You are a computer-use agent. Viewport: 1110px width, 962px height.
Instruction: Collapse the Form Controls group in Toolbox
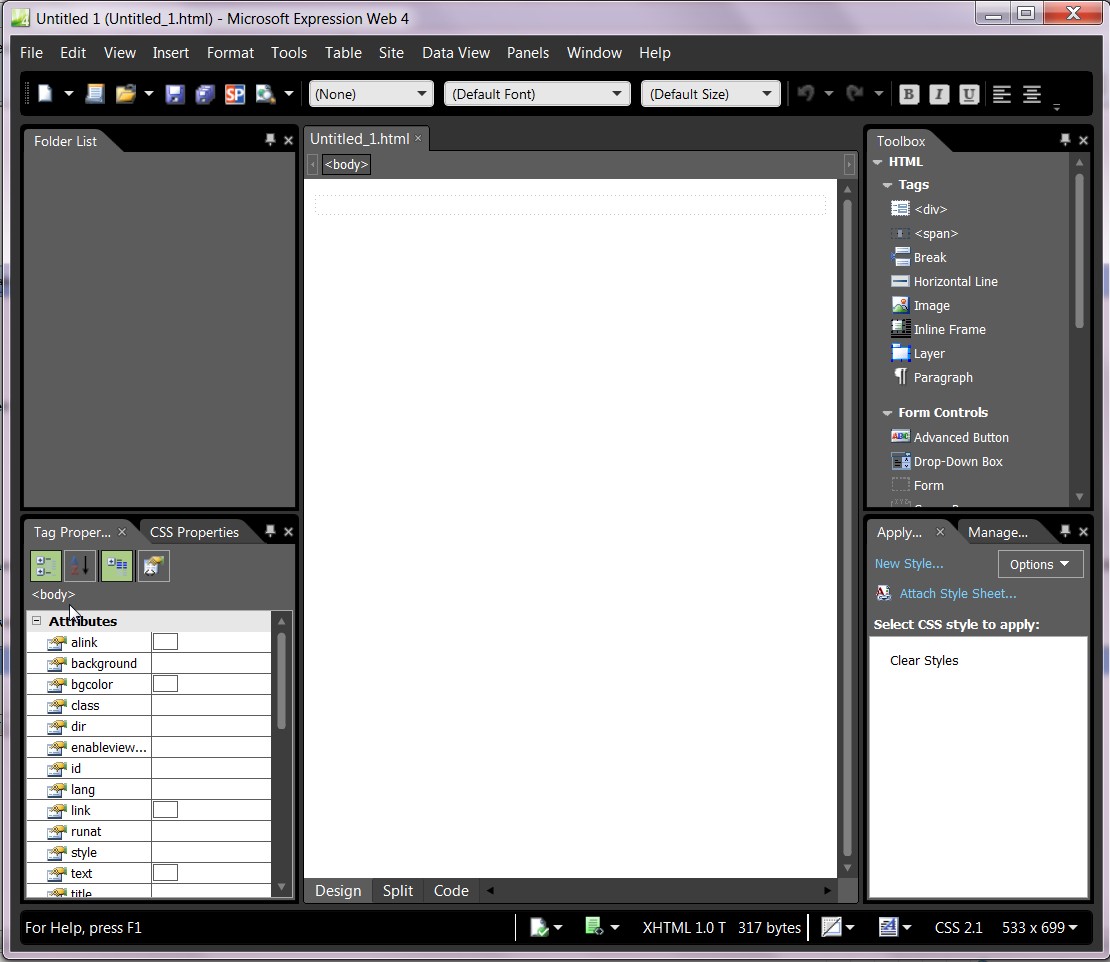(x=887, y=413)
